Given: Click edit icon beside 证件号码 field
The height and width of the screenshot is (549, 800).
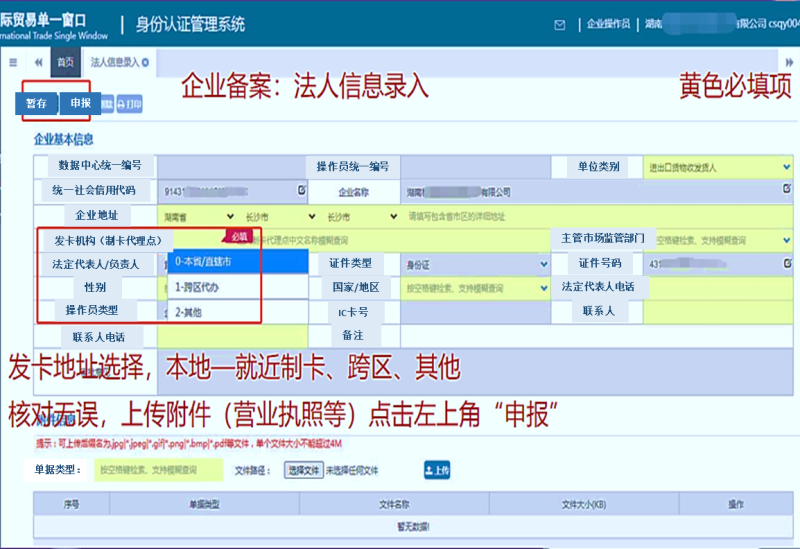Looking at the screenshot, I should coord(788,263).
